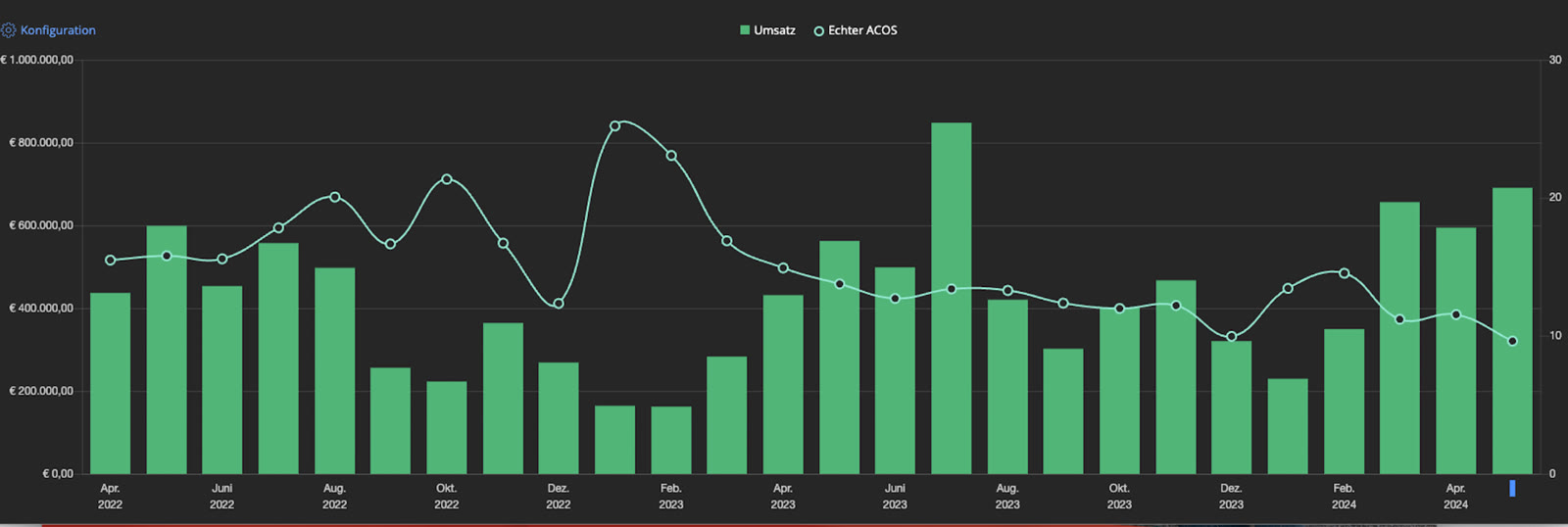Viewport: 1568px width, 527px height.
Task: Toggle the Umsatz series in the legend
Action: coord(767,30)
